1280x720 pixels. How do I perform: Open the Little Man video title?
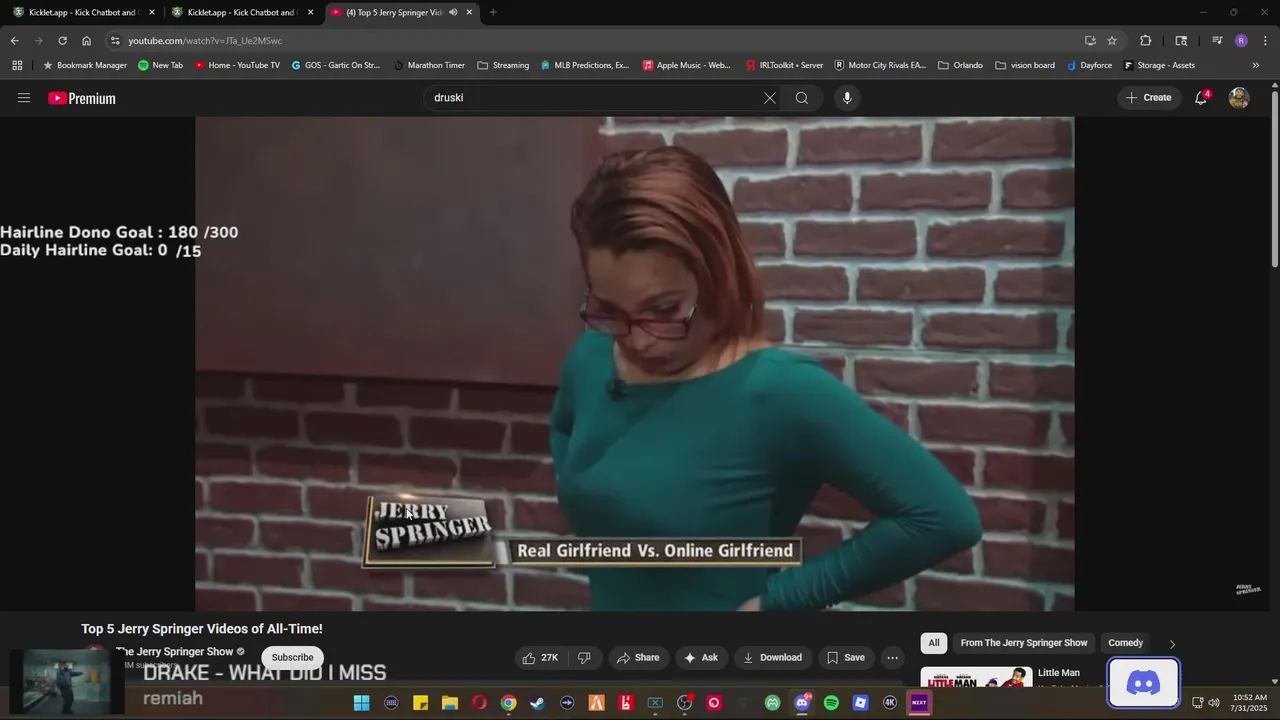pyautogui.click(x=1059, y=673)
